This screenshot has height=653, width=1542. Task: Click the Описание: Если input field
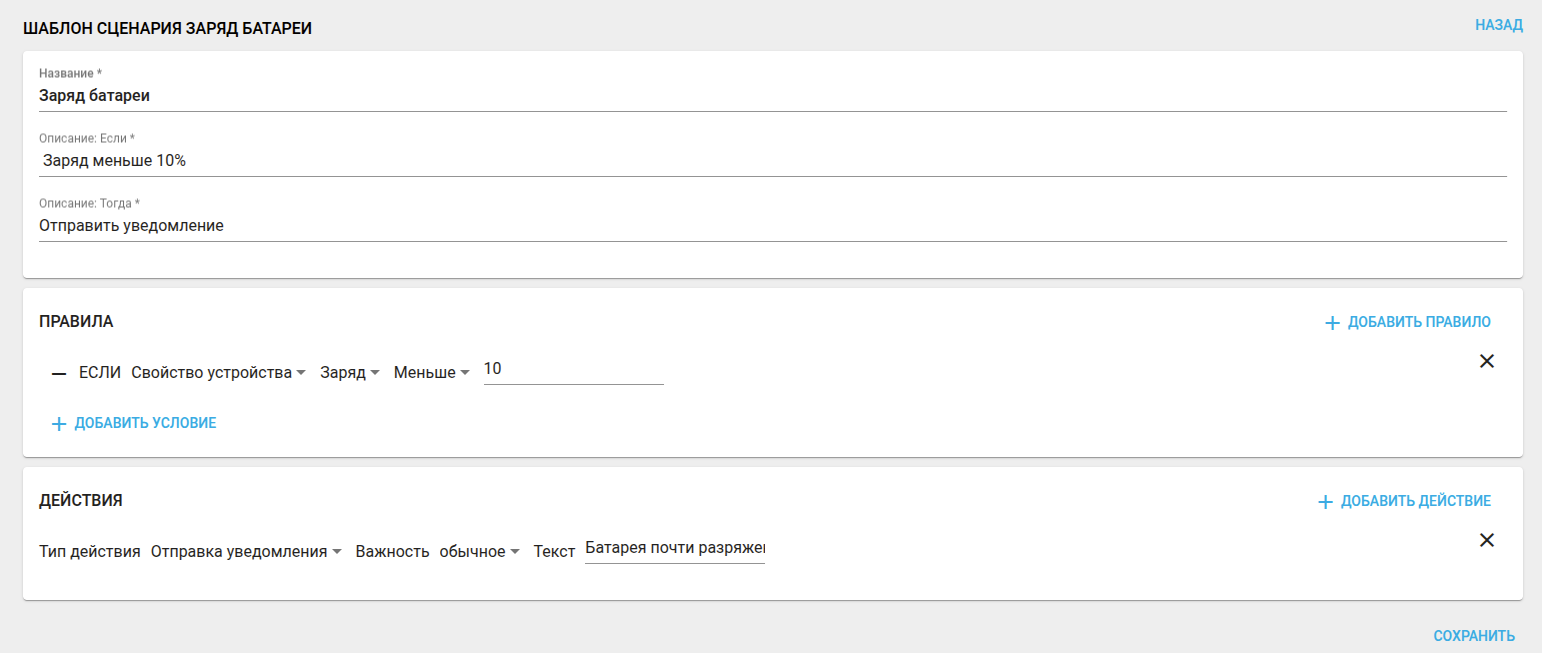point(772,161)
